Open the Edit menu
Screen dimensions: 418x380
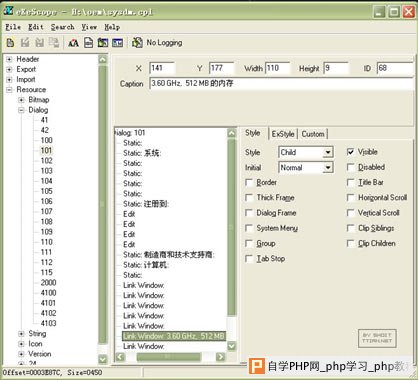pos(36,27)
